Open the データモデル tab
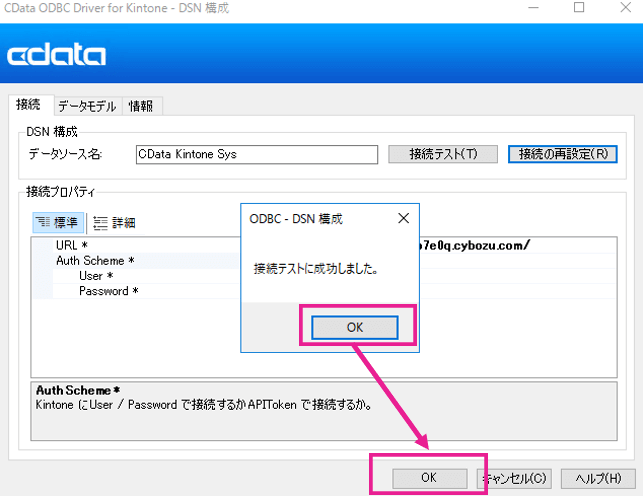643x496 pixels. pos(87,106)
